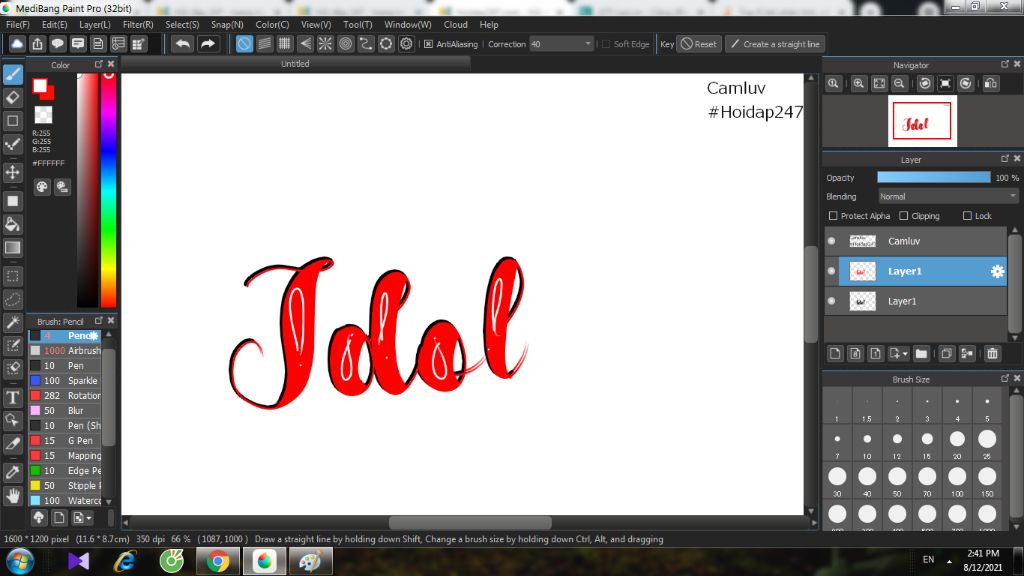Select the Move tool

(x=12, y=172)
